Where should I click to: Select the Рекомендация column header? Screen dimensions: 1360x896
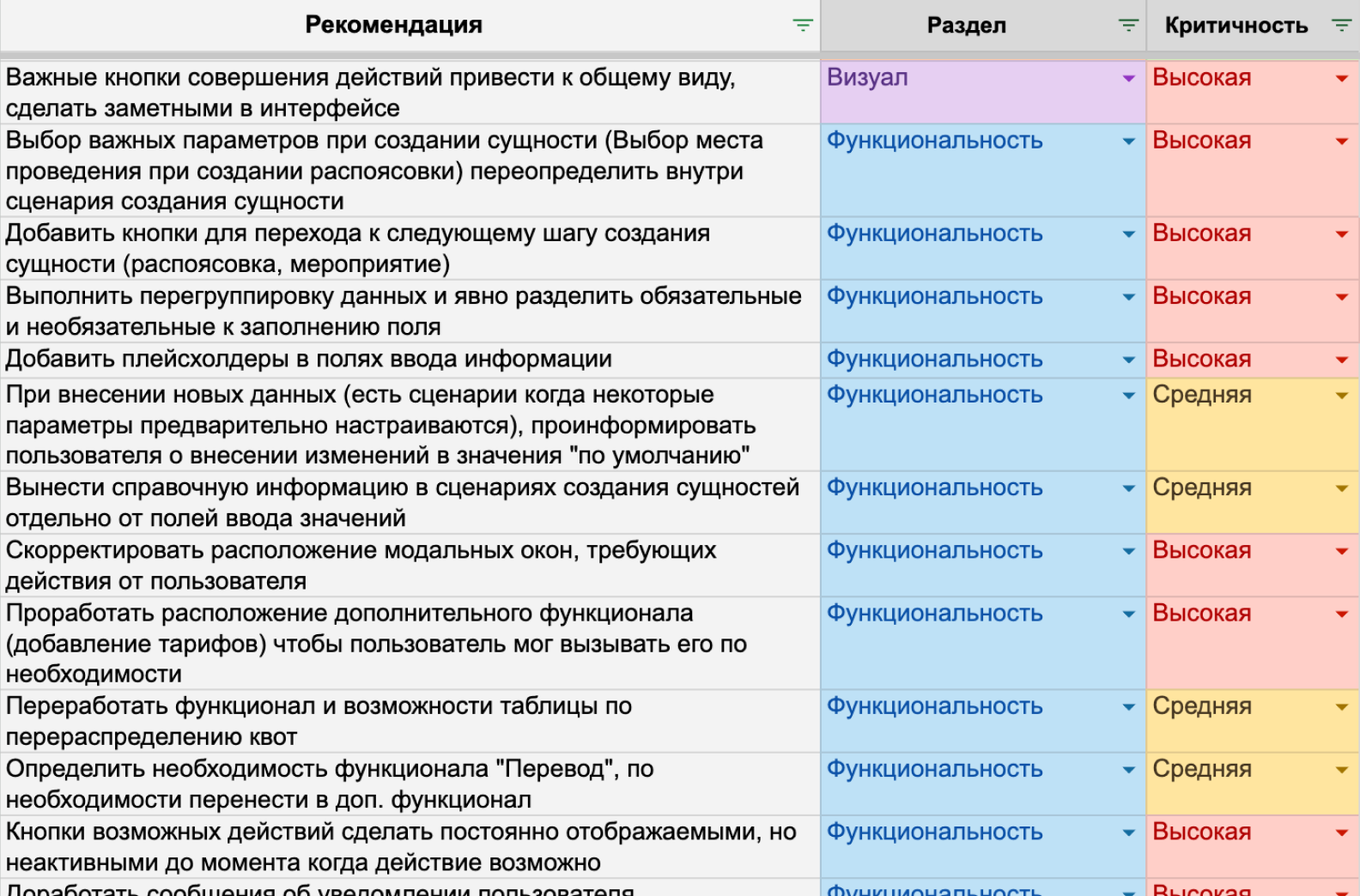[393, 26]
